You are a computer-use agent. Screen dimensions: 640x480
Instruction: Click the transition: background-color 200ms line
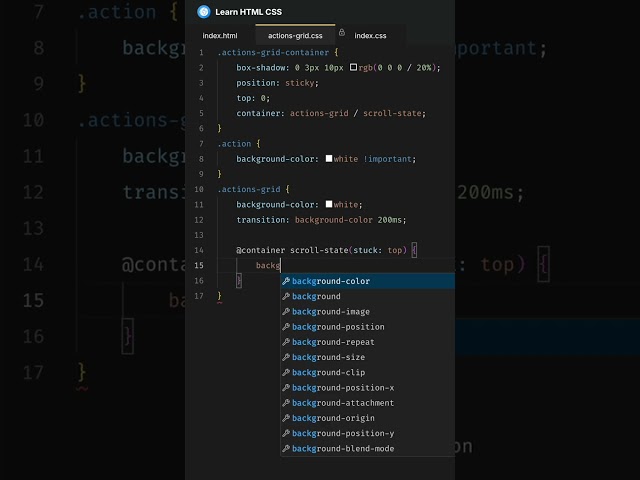point(321,220)
